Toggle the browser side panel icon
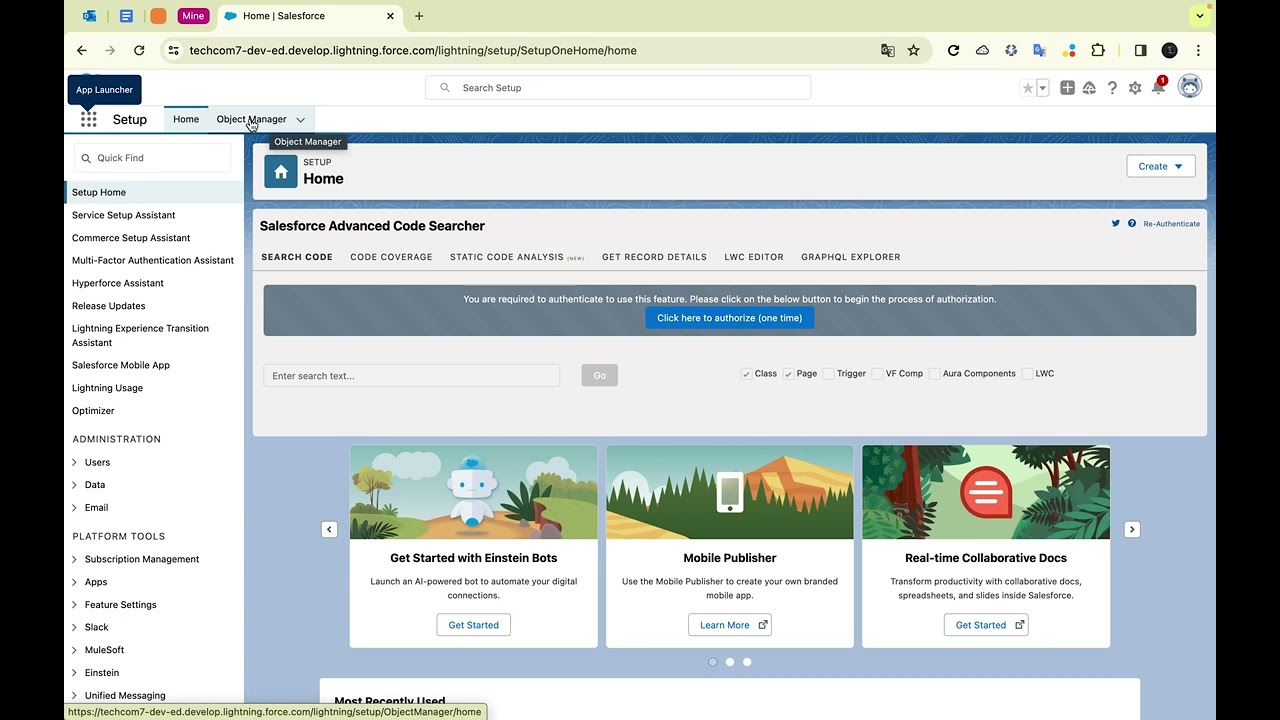The height and width of the screenshot is (720, 1280). (1140, 50)
